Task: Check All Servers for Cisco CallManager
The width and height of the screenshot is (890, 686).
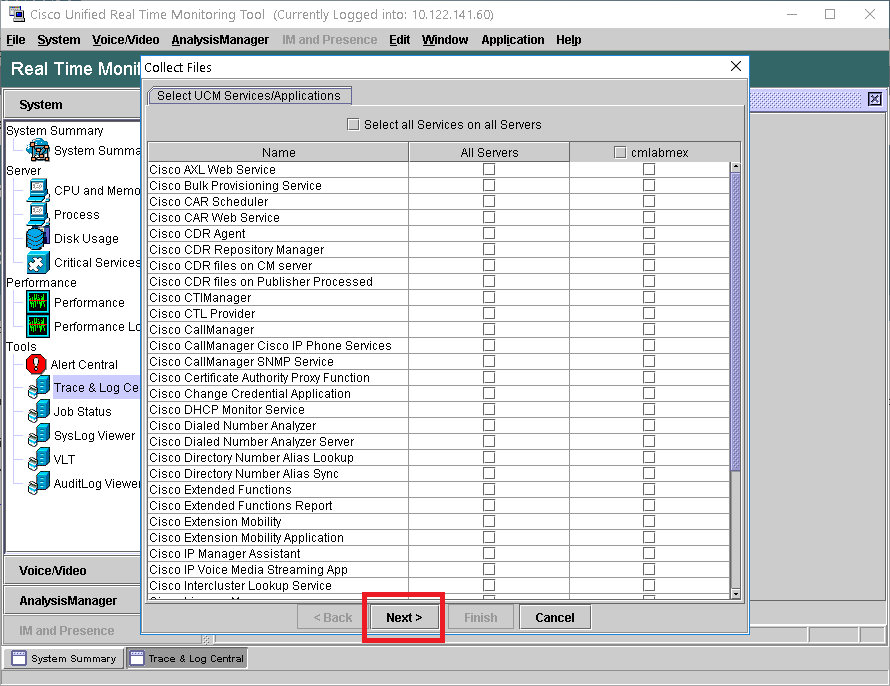Action: click(x=489, y=329)
